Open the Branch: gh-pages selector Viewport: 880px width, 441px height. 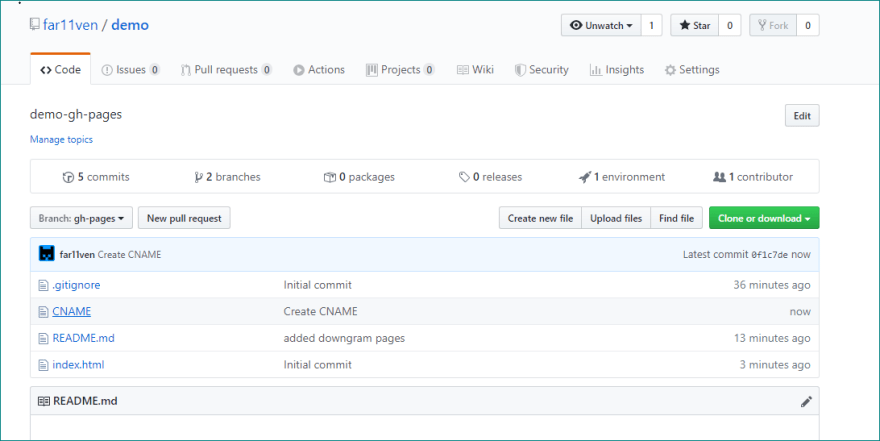[81, 218]
